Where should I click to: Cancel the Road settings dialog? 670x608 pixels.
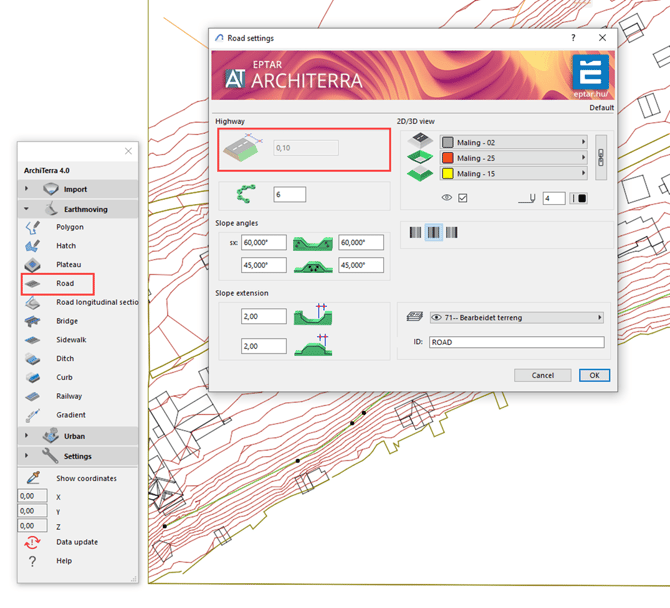coord(542,375)
